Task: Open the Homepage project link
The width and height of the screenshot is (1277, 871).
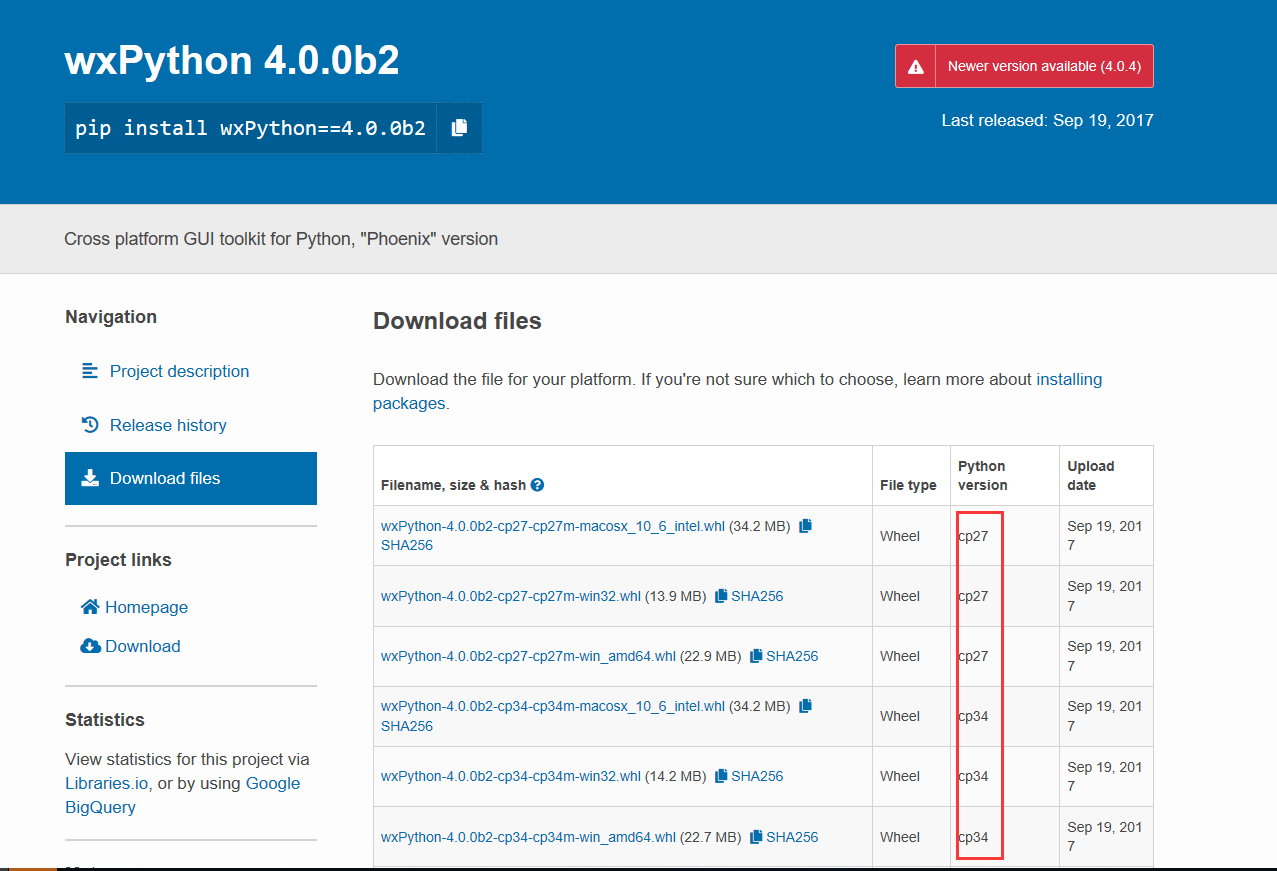Action: click(x=146, y=607)
